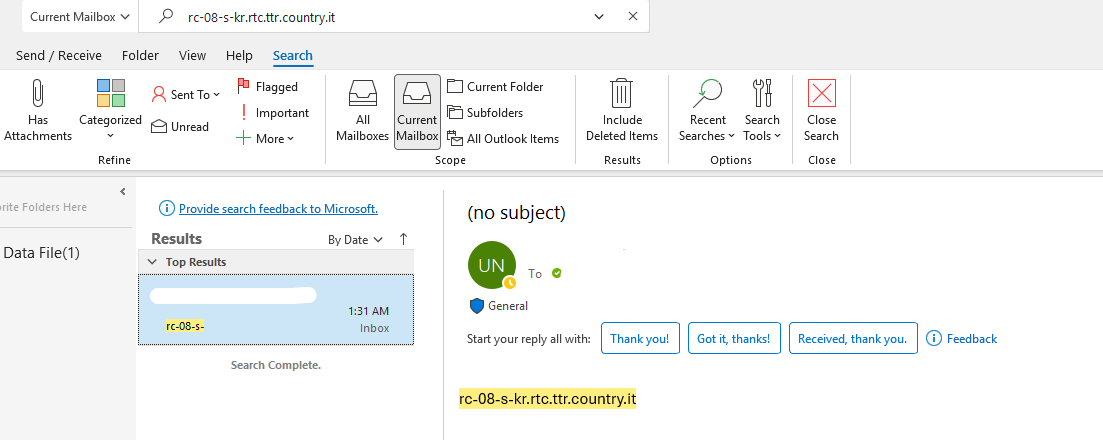1103x440 pixels.
Task: Open the Sent To person filter
Action: pyautogui.click(x=186, y=94)
